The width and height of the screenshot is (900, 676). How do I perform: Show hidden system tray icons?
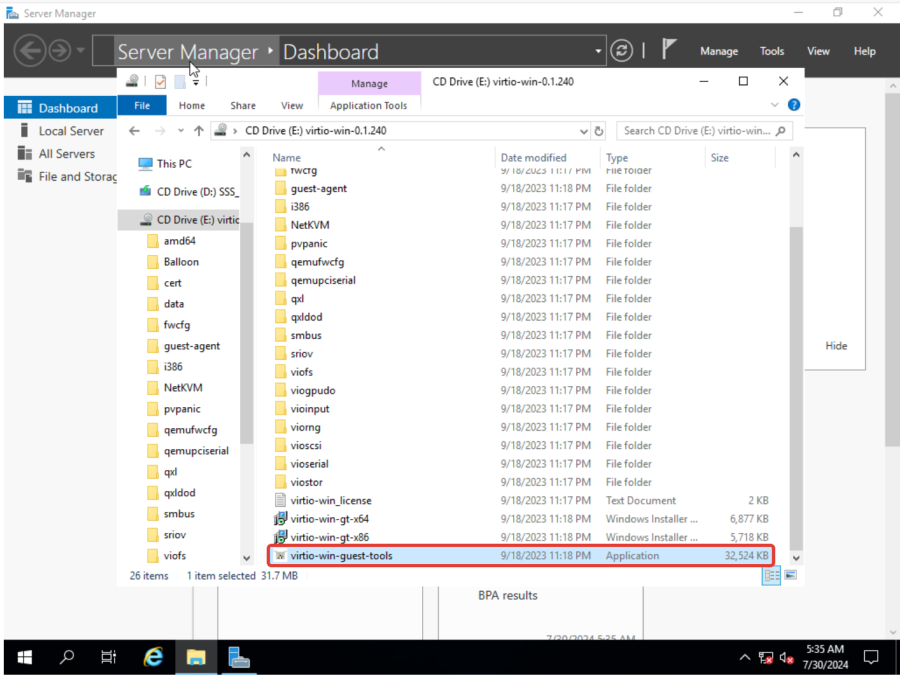click(744, 658)
